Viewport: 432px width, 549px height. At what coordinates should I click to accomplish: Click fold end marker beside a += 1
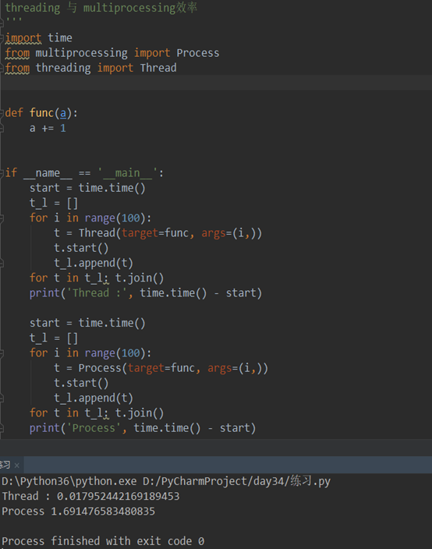pos(2,128)
